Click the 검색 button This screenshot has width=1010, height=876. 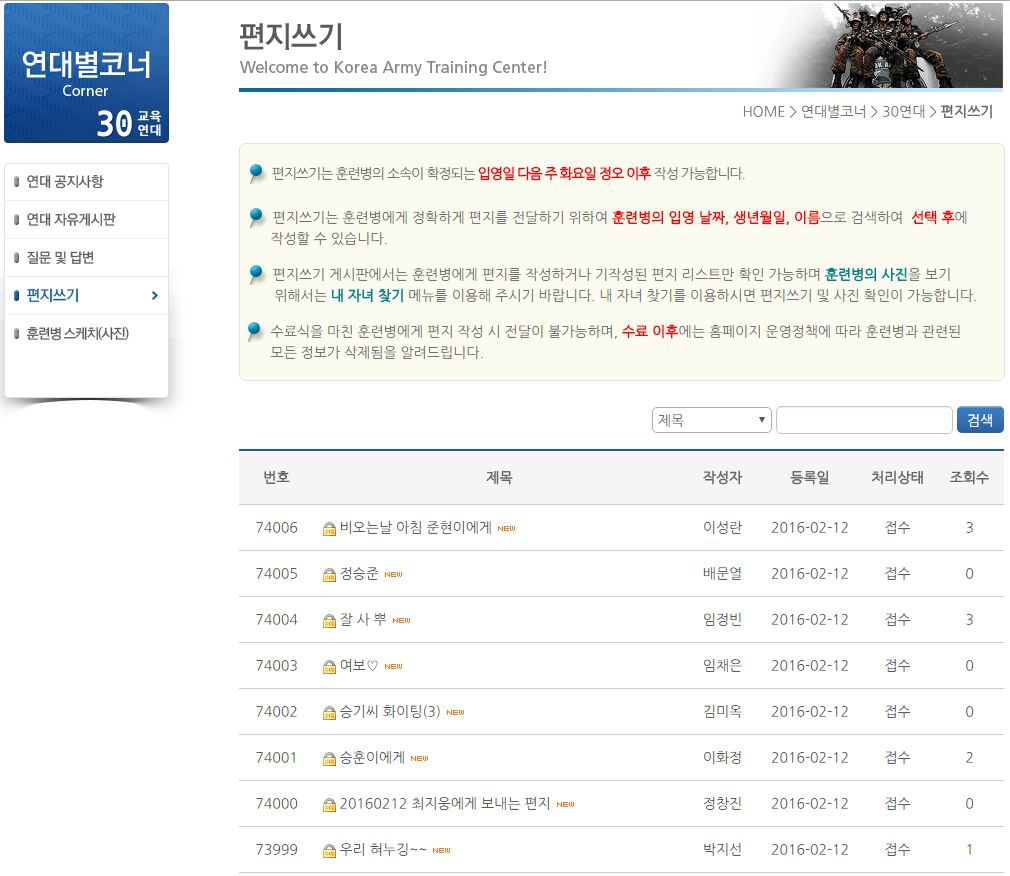(x=980, y=420)
